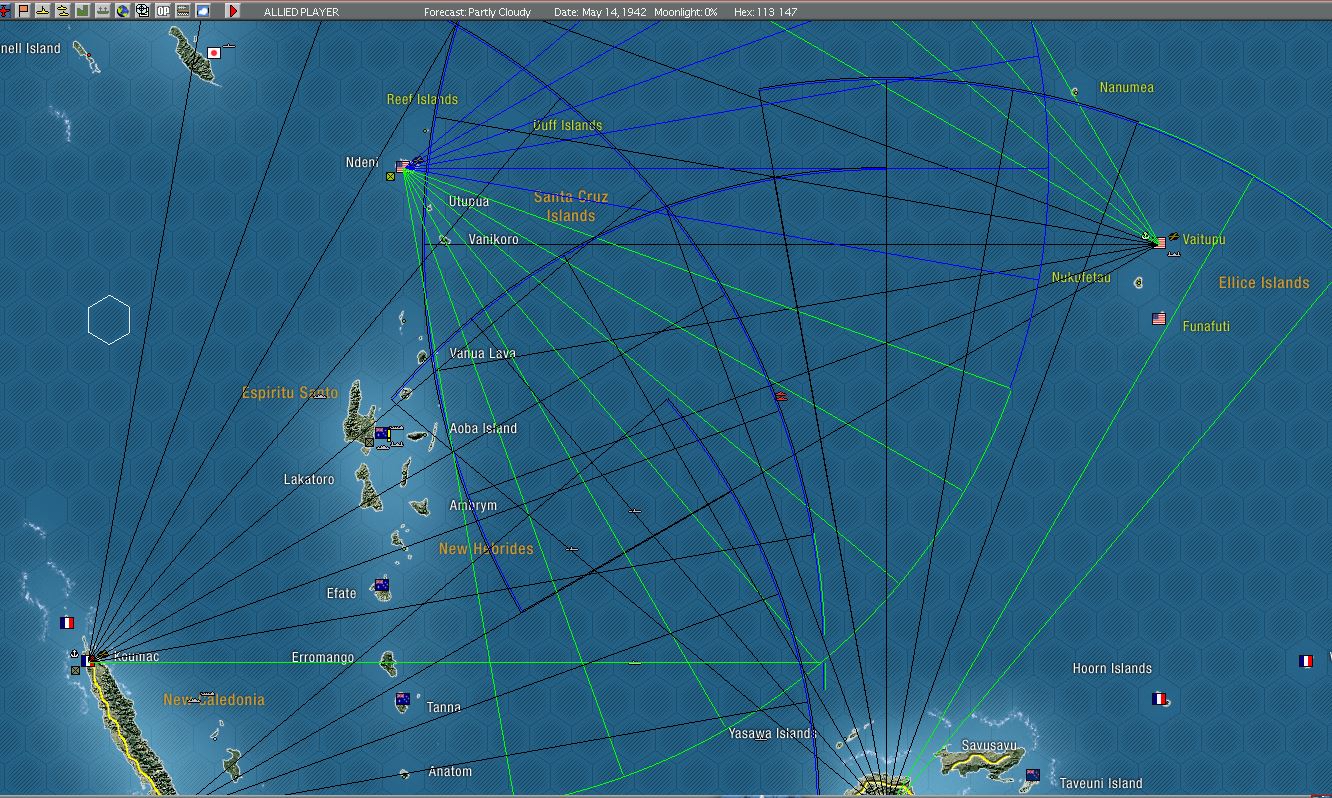The height and width of the screenshot is (798, 1332).
Task: Click the Hex: 113 147 coordinate readout
Action: tap(766, 12)
